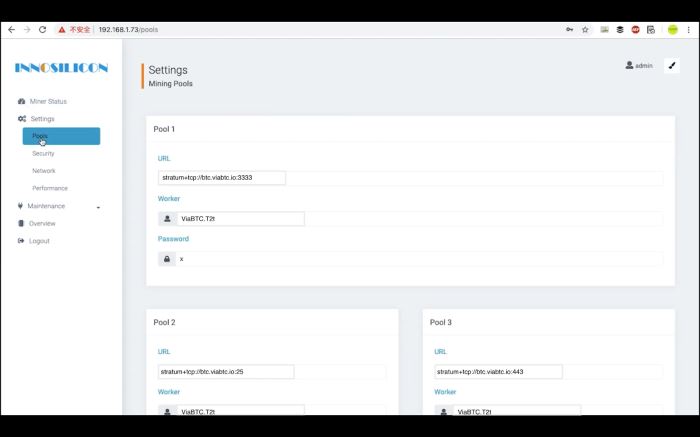Click the admin username text
Viewport: 700px width, 437px height.
click(644, 66)
